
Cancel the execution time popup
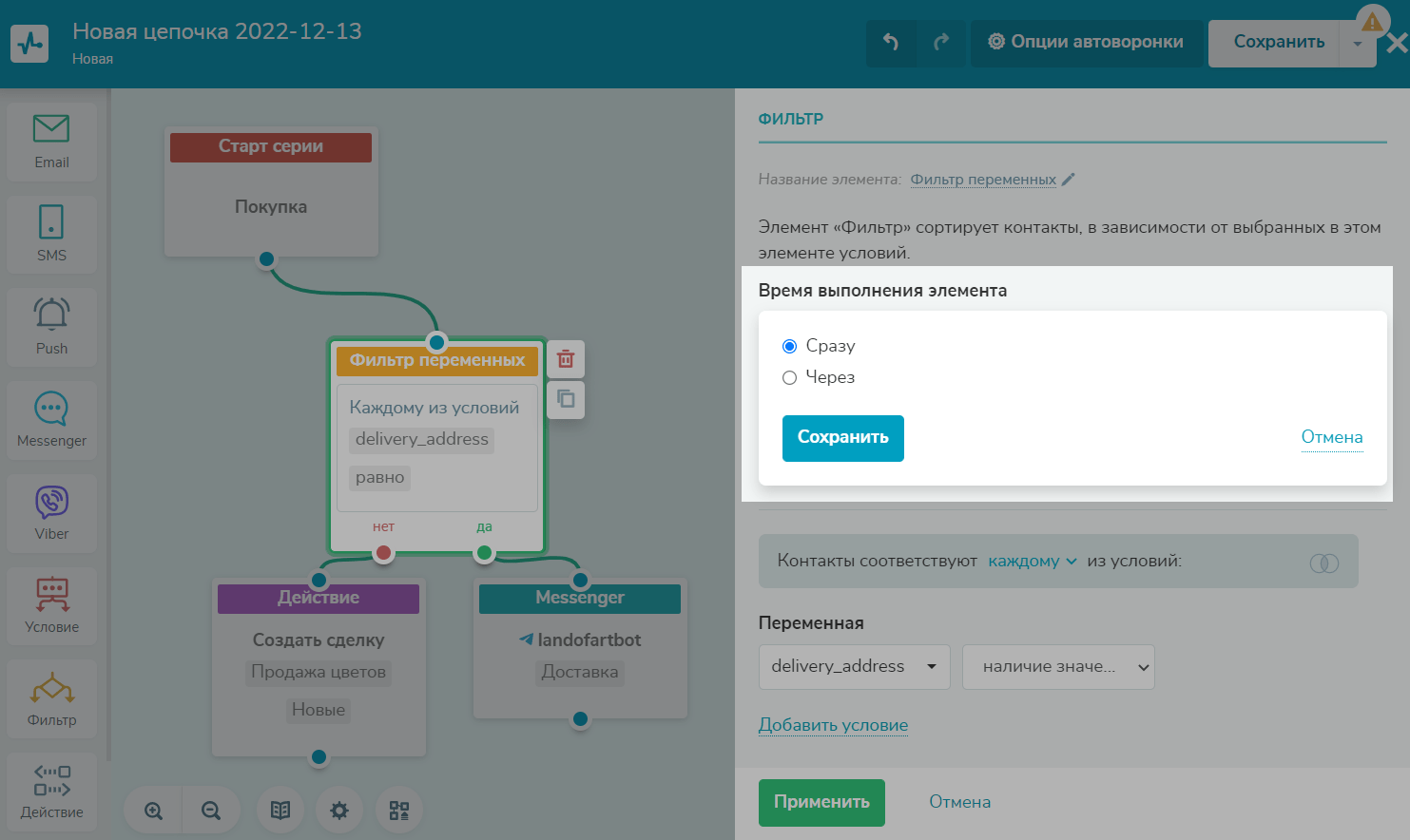(x=1331, y=437)
